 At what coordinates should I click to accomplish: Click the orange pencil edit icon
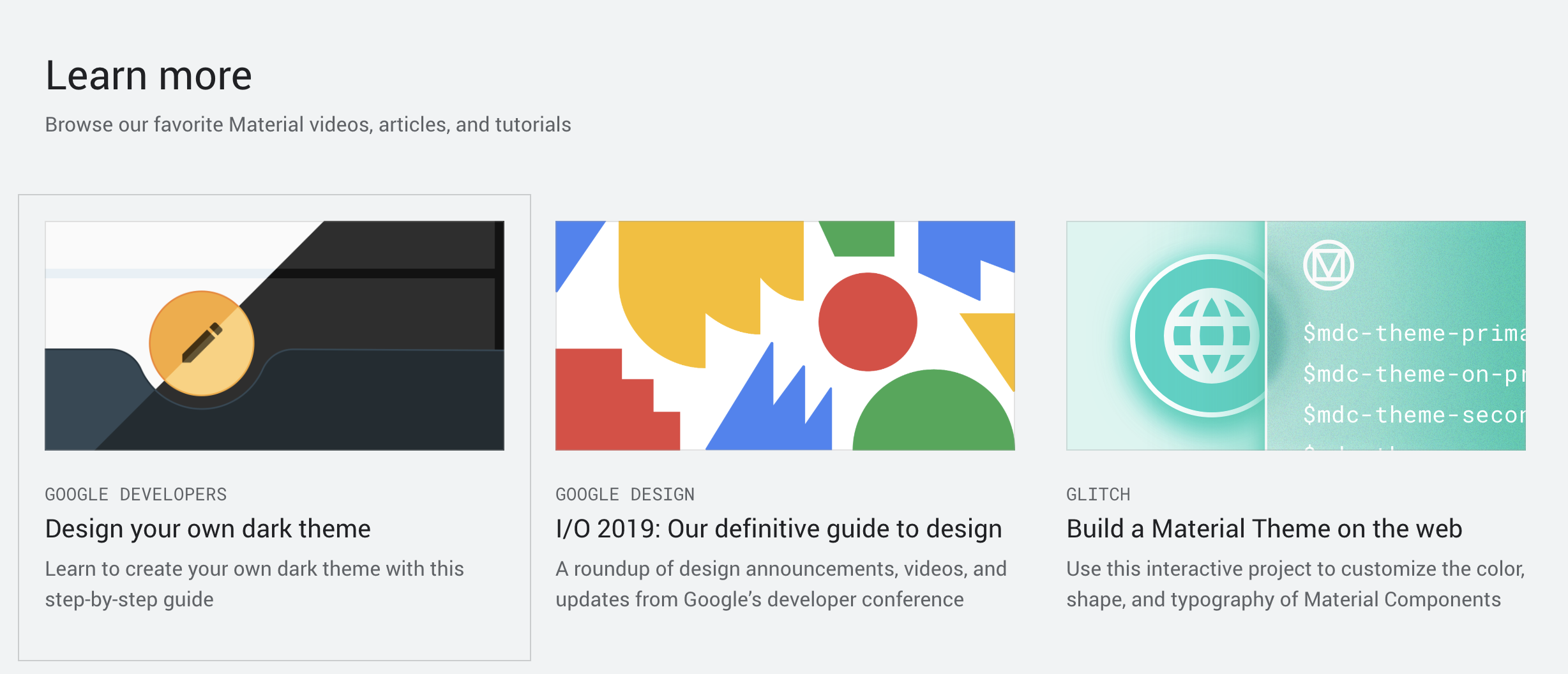click(x=202, y=343)
